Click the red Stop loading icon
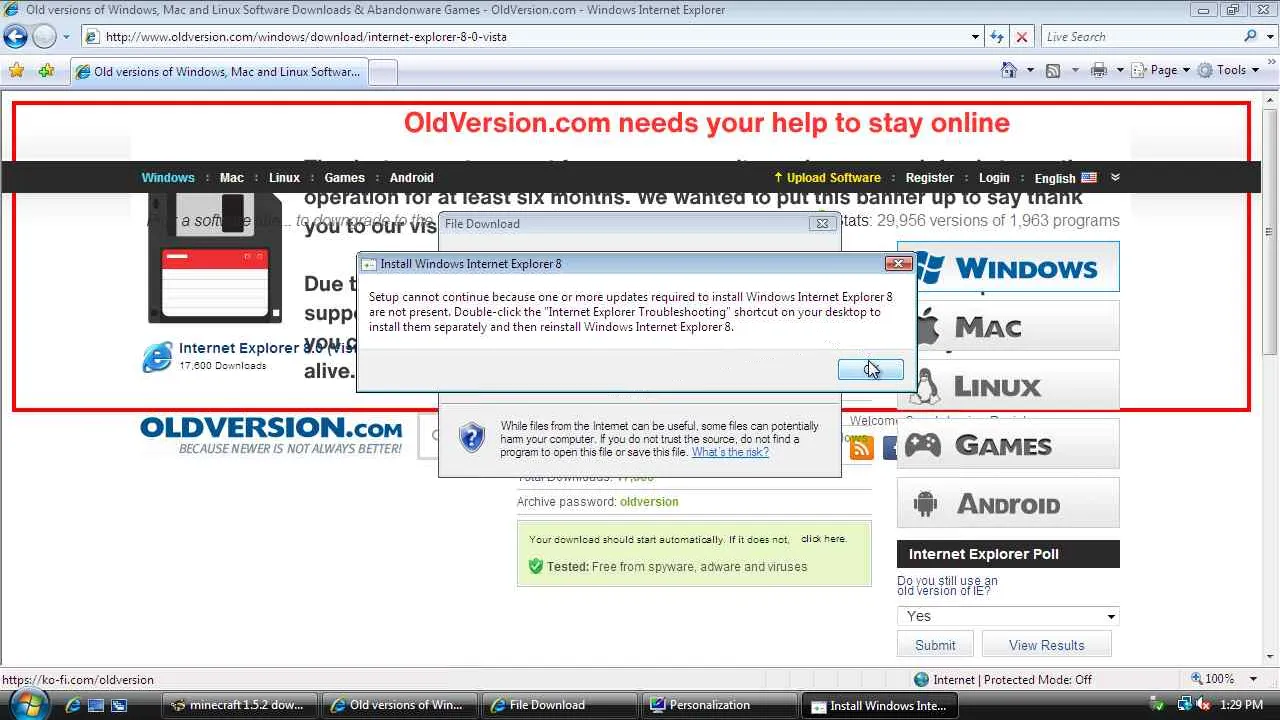 1021,37
